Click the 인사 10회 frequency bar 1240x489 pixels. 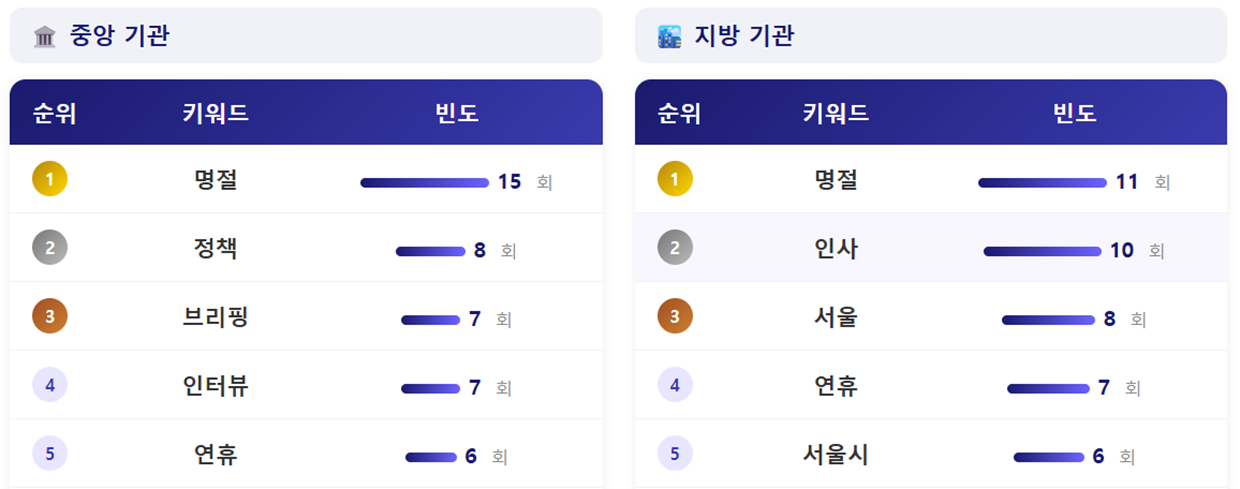(1042, 251)
